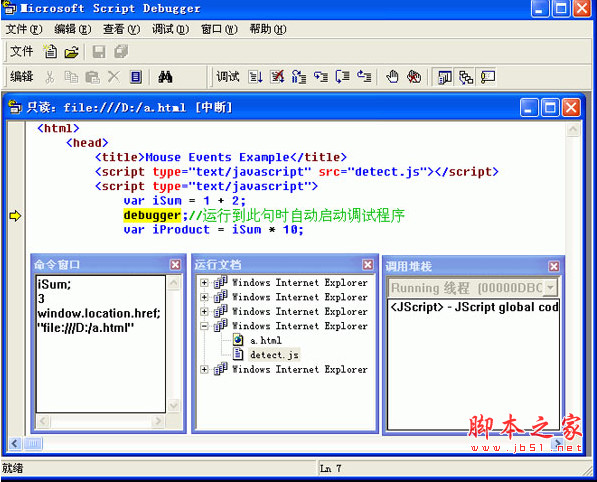Click the Stop Debugging icon

pos(277,77)
